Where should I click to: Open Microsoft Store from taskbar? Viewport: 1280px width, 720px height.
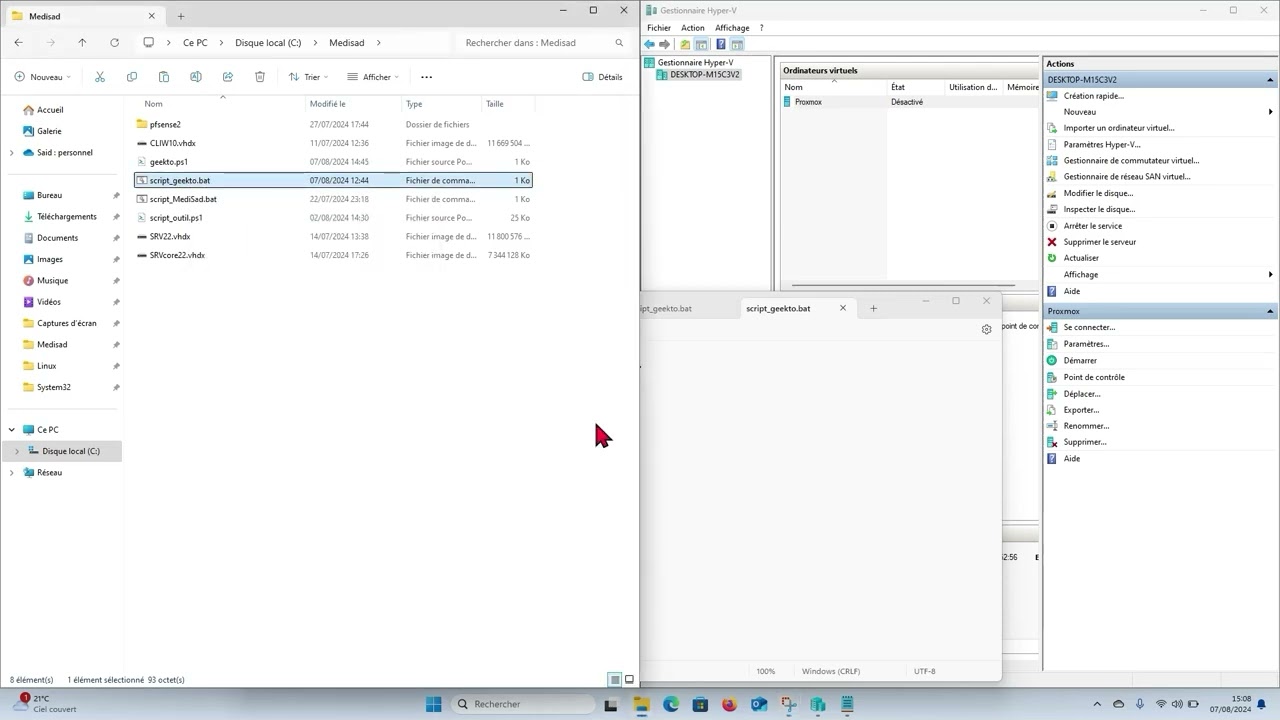pos(700,705)
